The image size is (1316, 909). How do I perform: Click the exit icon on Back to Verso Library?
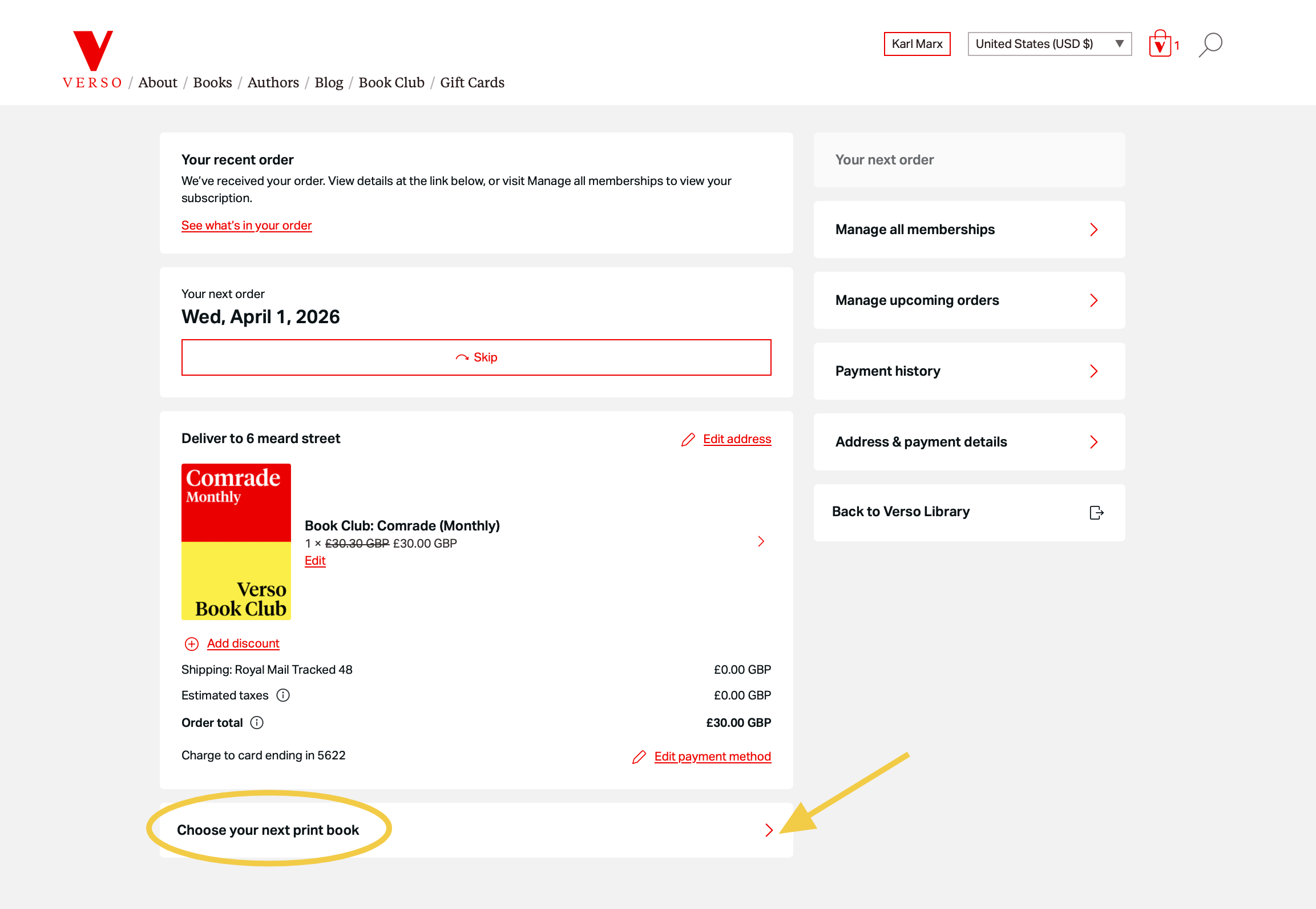[1096, 513]
